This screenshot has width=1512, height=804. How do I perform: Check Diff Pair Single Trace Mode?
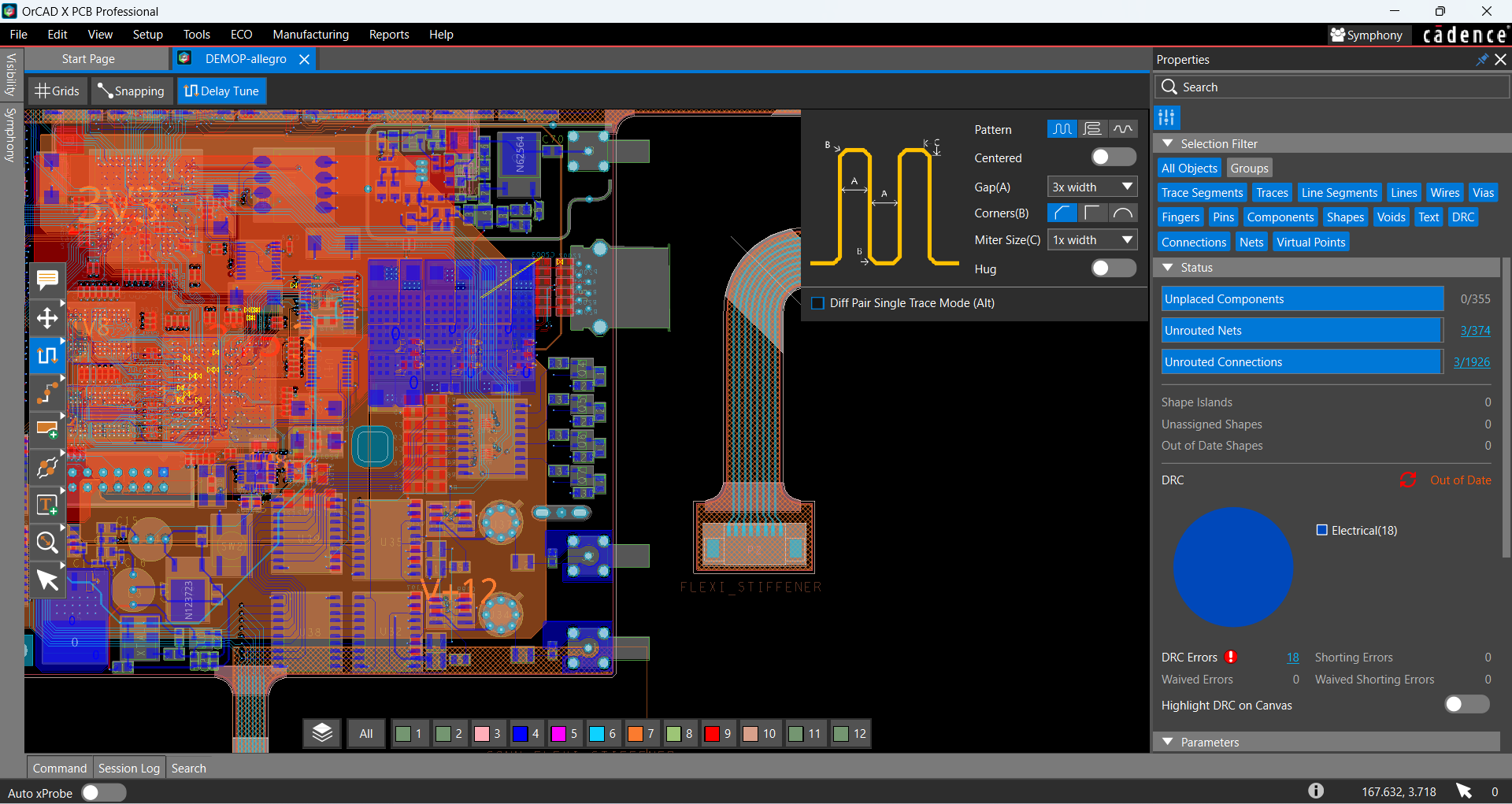pos(818,303)
